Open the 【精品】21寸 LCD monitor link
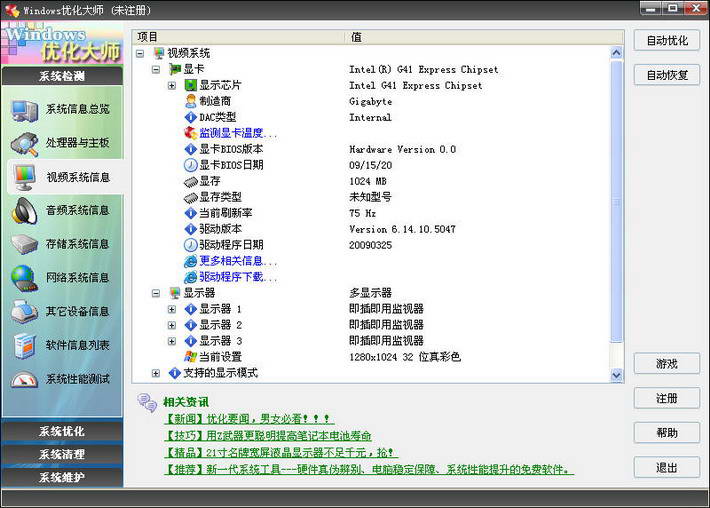Screen dimensions: 710x508 pos(280,452)
